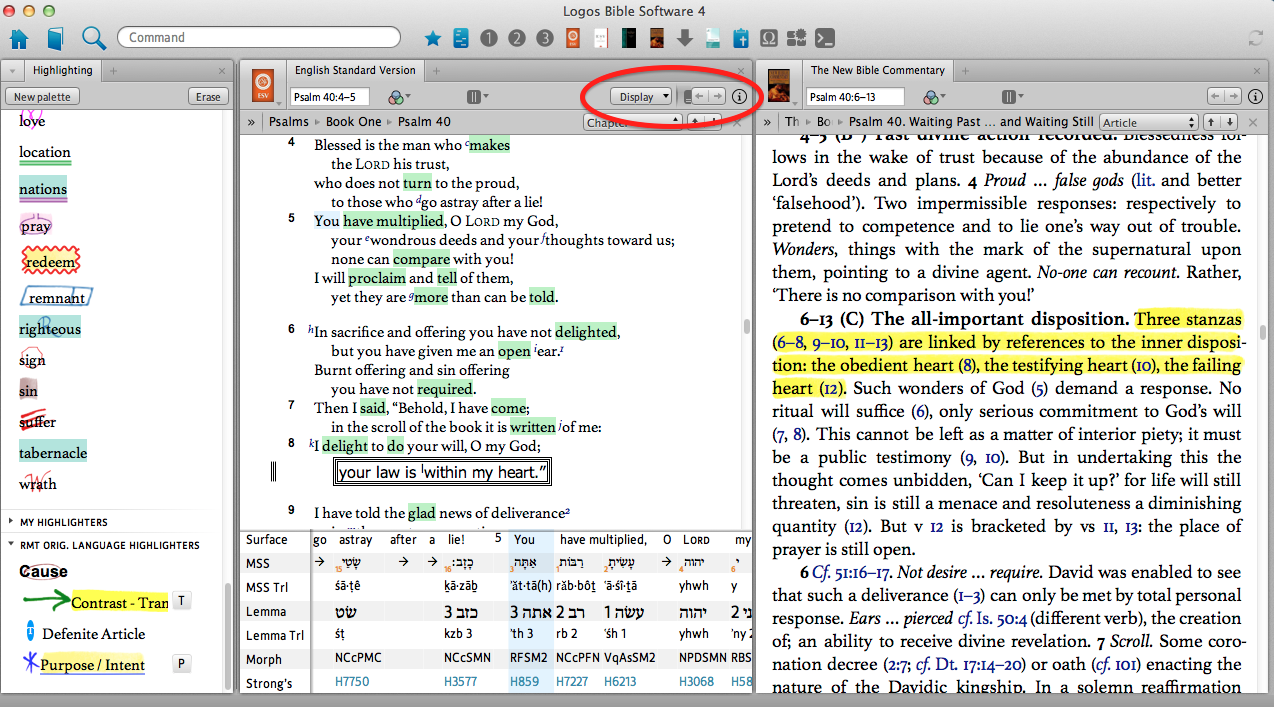Open the Omega symbol shortcut

coord(769,39)
